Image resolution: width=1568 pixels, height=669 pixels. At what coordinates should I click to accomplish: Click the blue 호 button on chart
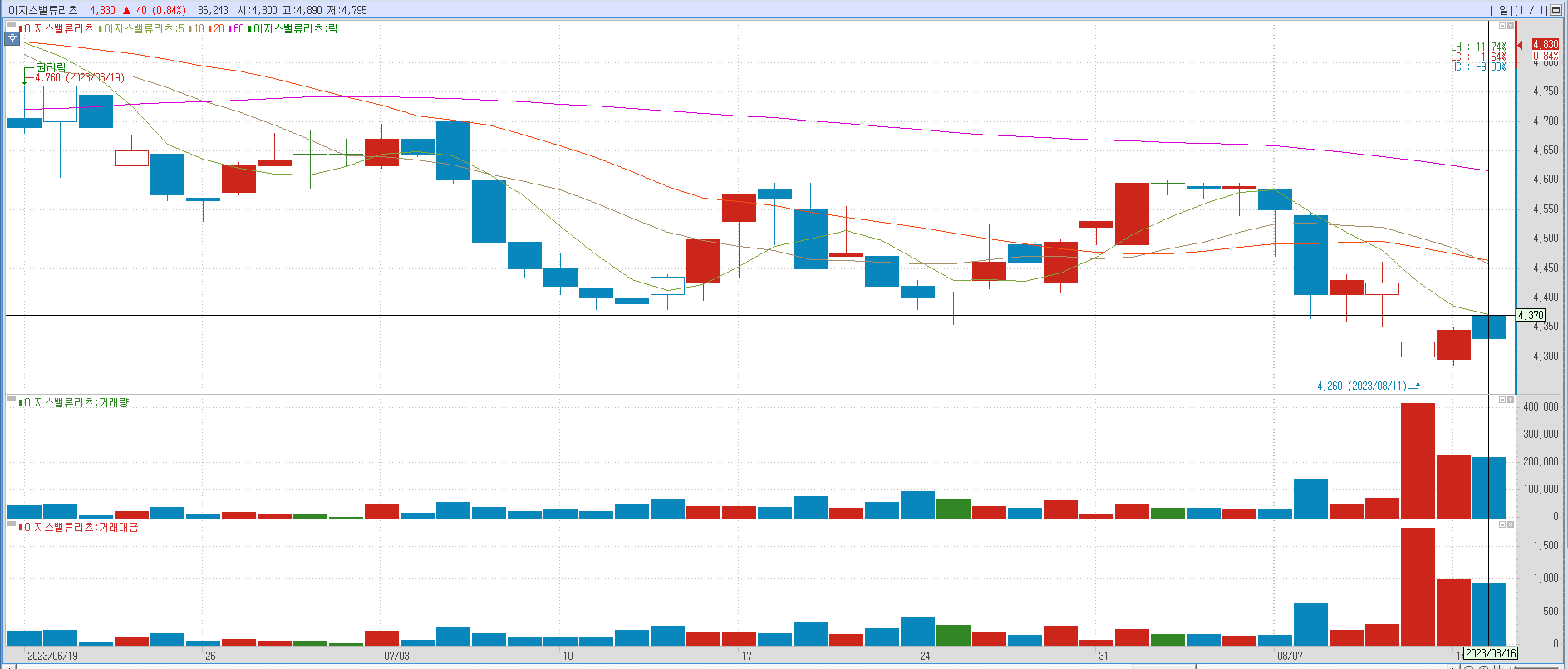click(x=12, y=39)
